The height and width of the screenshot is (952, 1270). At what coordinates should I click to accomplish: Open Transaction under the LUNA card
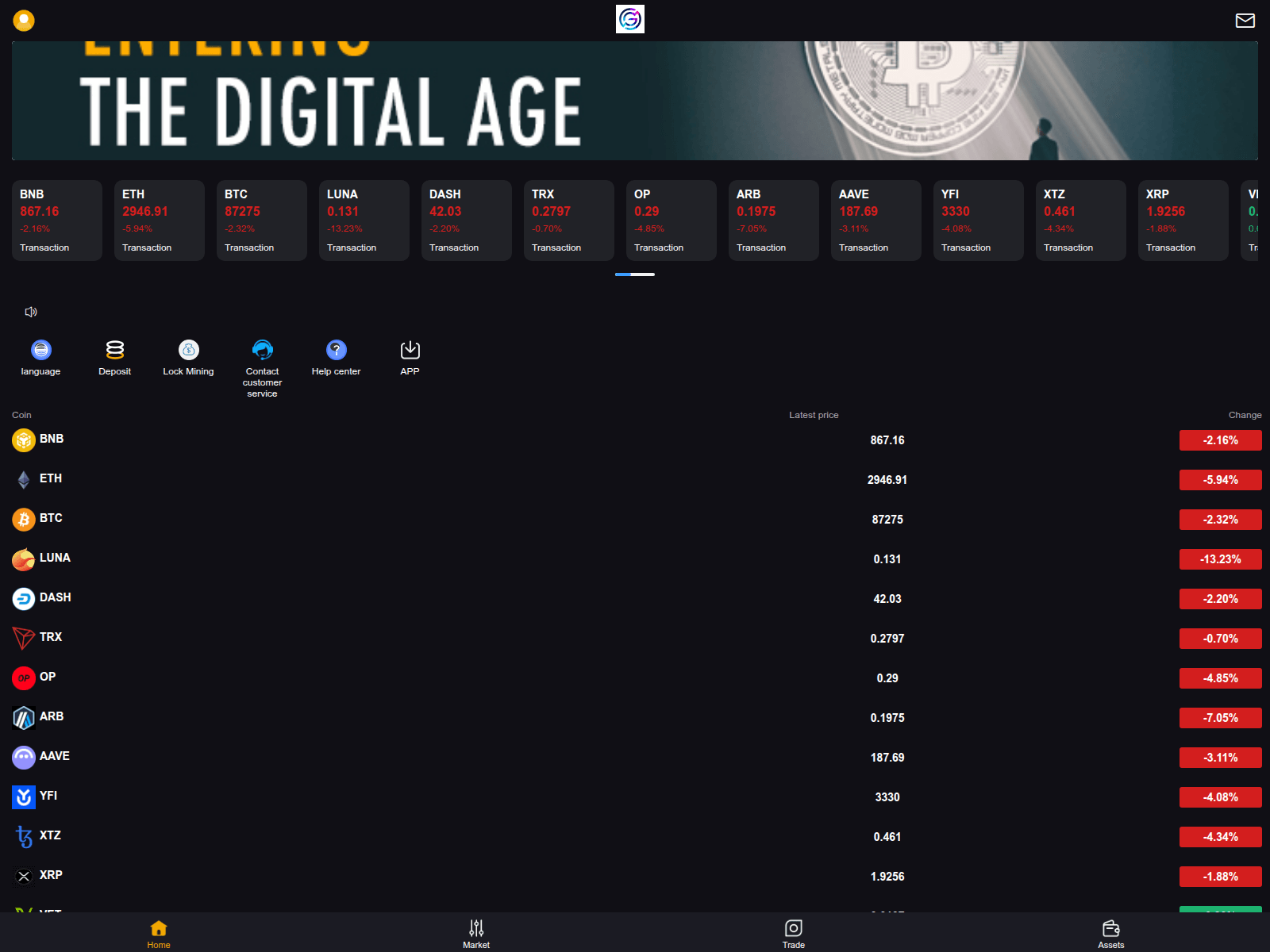352,247
